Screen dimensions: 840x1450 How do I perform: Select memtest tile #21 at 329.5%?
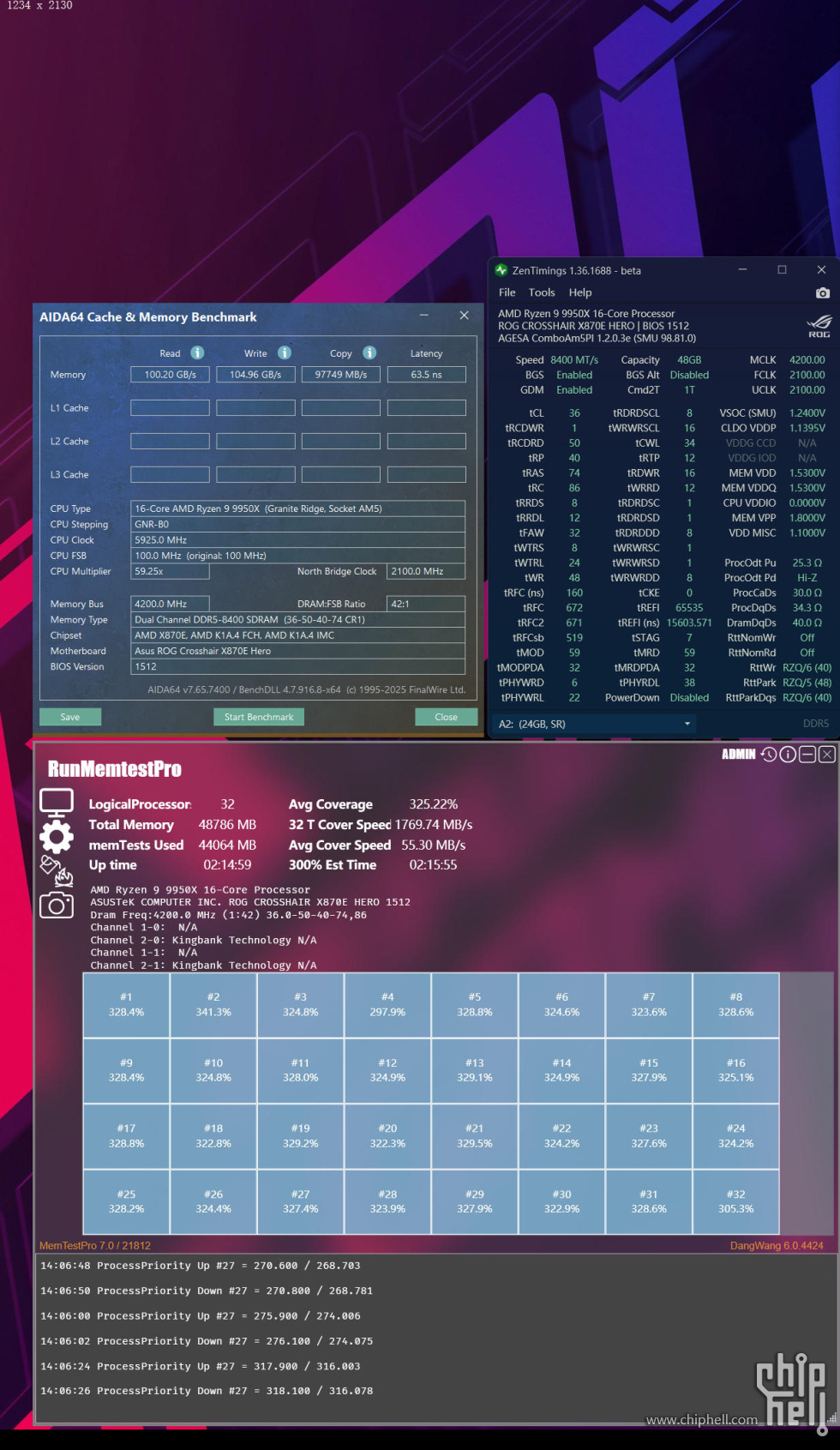(x=475, y=1136)
